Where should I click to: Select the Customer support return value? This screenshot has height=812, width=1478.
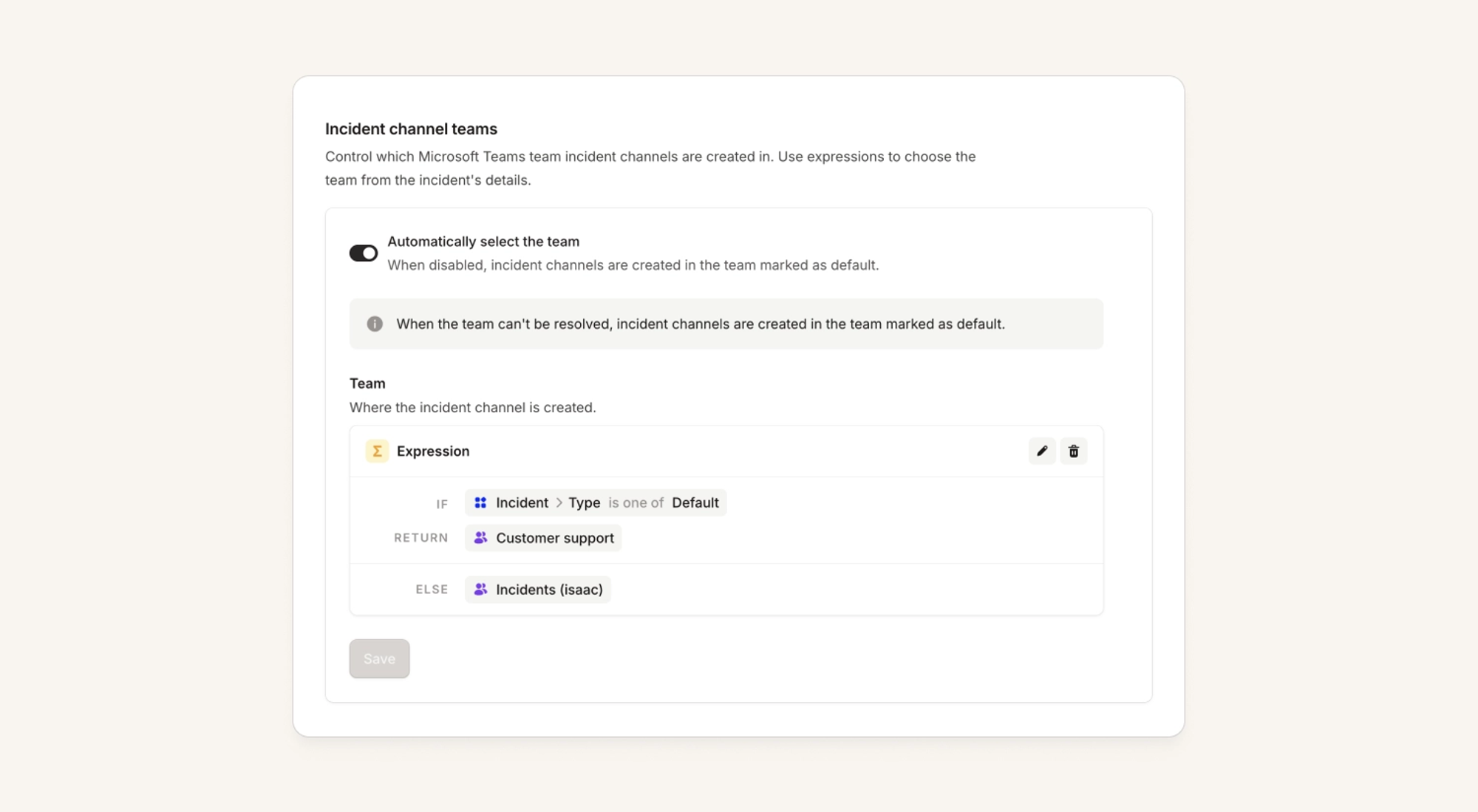(x=543, y=538)
